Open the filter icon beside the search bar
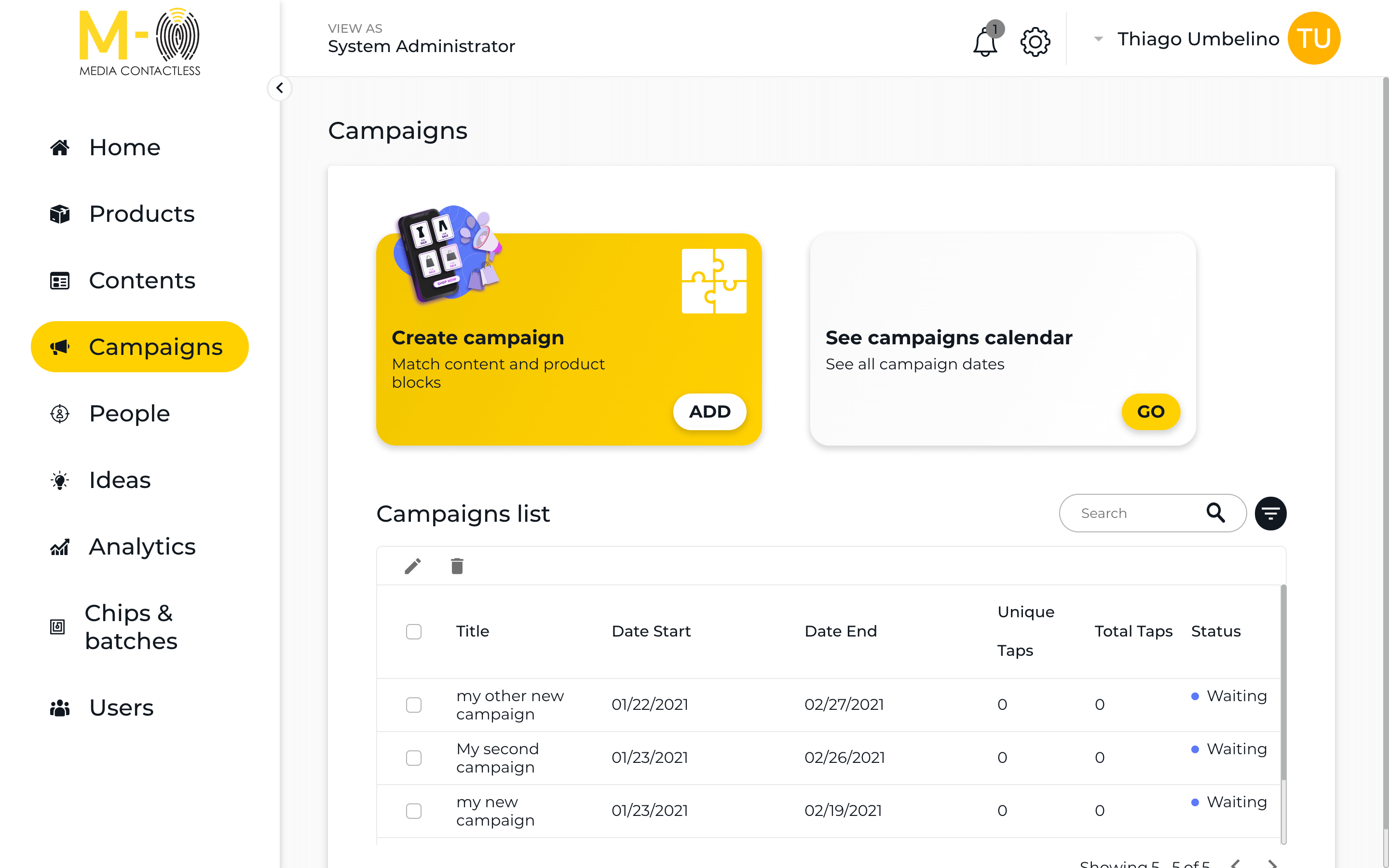This screenshot has height=868, width=1389. (1270, 513)
